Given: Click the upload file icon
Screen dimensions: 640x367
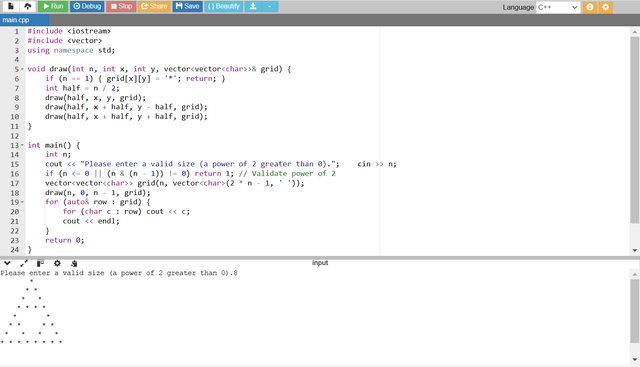Looking at the screenshot, I should pyautogui.click(x=27, y=6).
